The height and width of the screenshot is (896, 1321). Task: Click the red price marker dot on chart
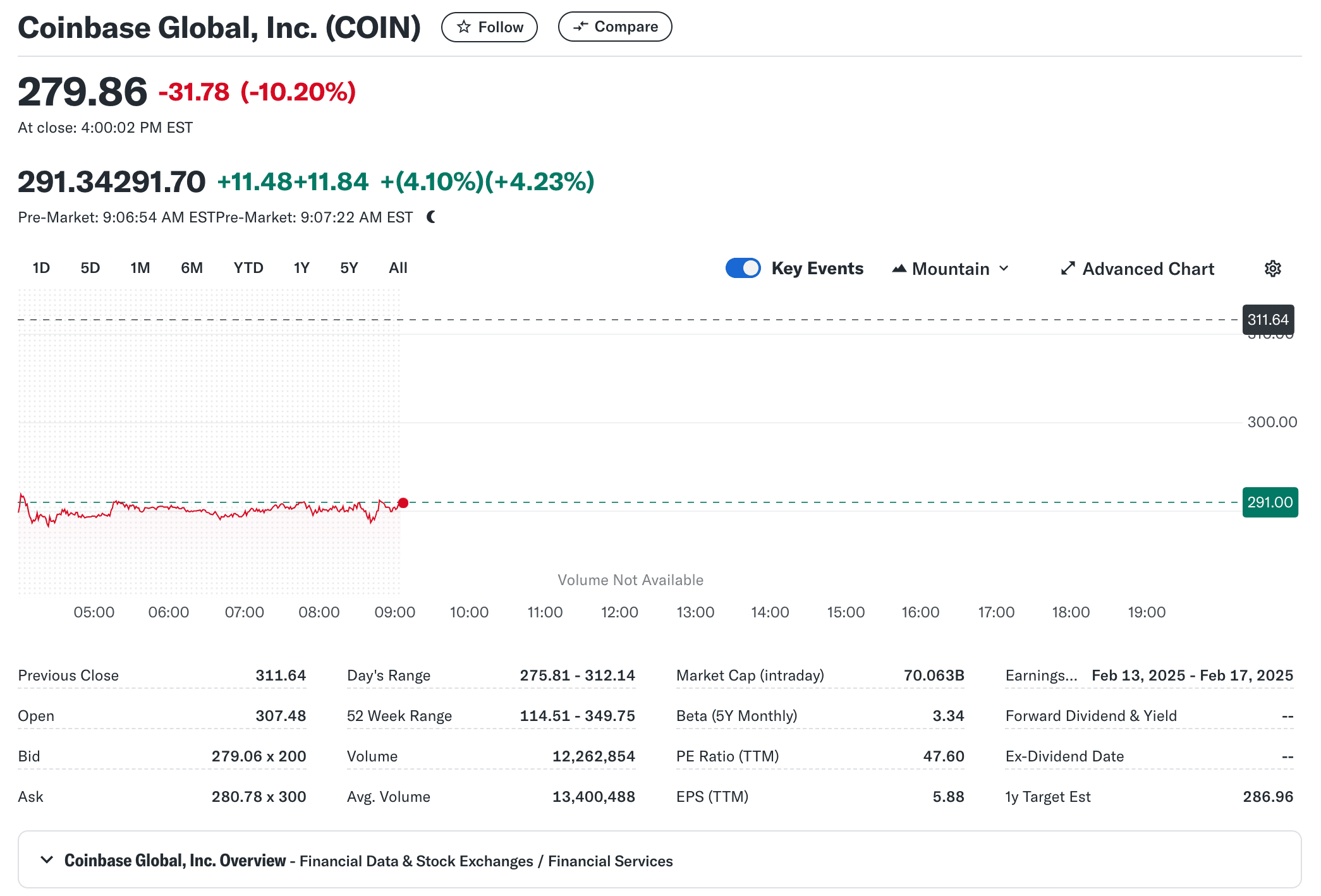pos(403,503)
